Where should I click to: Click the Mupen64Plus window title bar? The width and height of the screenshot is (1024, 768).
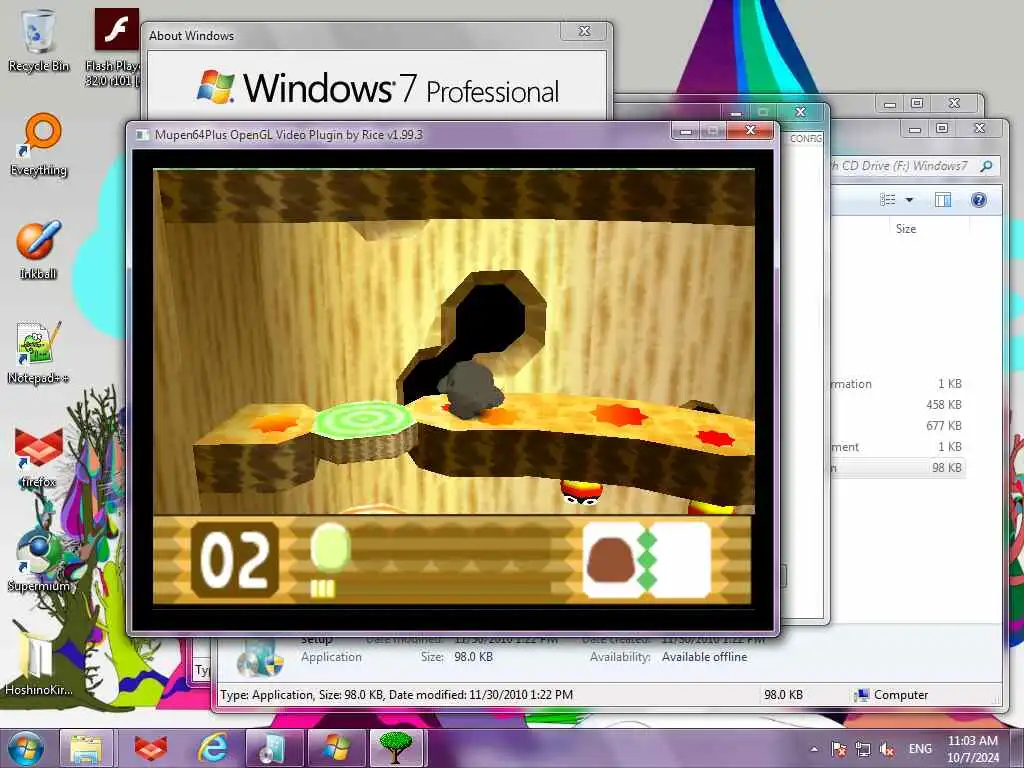(405, 135)
